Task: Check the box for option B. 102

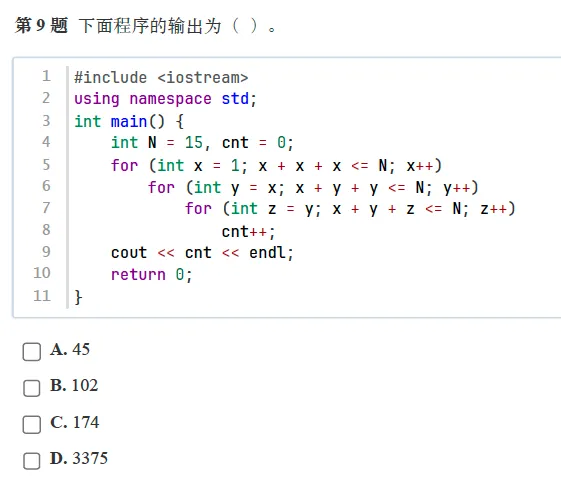Action: pyautogui.click(x=31, y=388)
